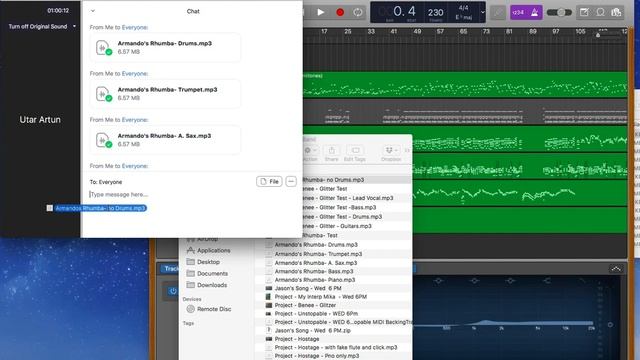
Task: Click the key signature in the LCD
Action: pyautogui.click(x=463, y=17)
